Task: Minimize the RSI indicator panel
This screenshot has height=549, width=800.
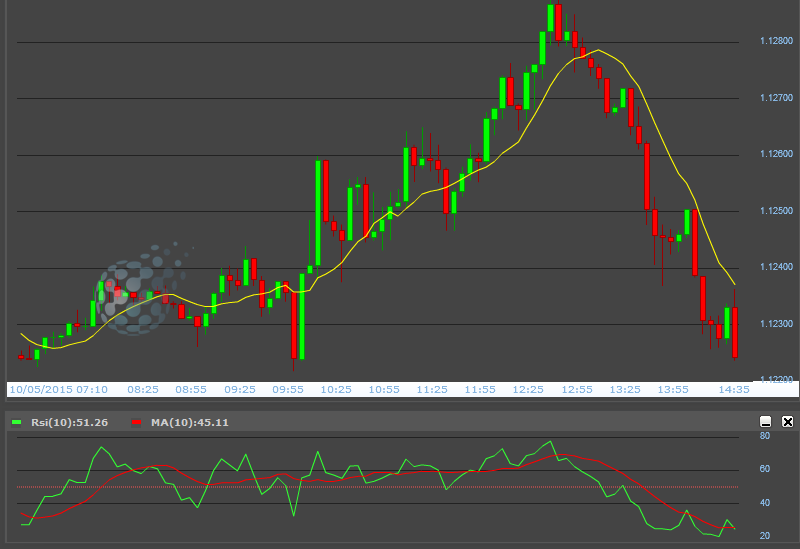Action: (x=765, y=421)
